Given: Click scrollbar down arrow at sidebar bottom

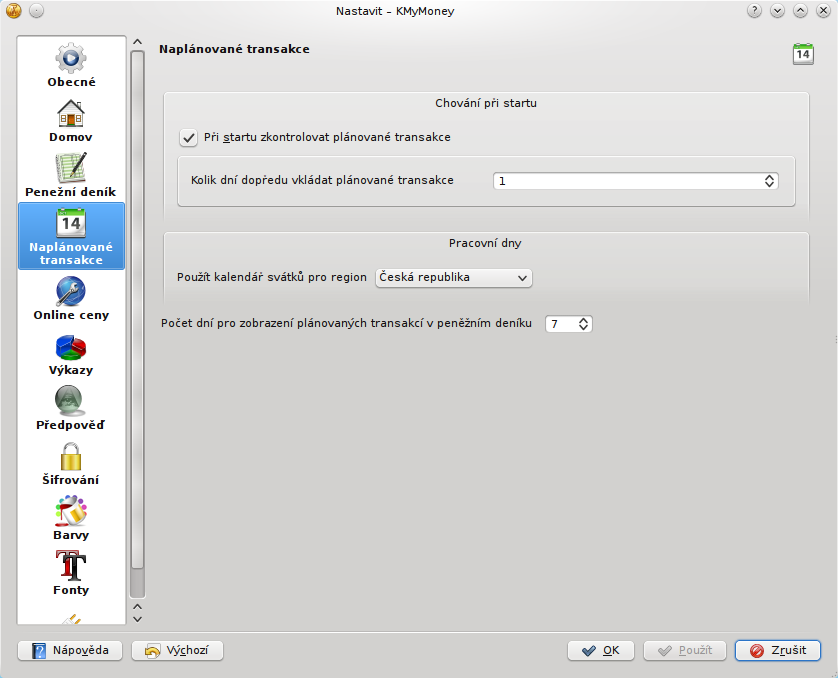Looking at the screenshot, I should click(137, 619).
